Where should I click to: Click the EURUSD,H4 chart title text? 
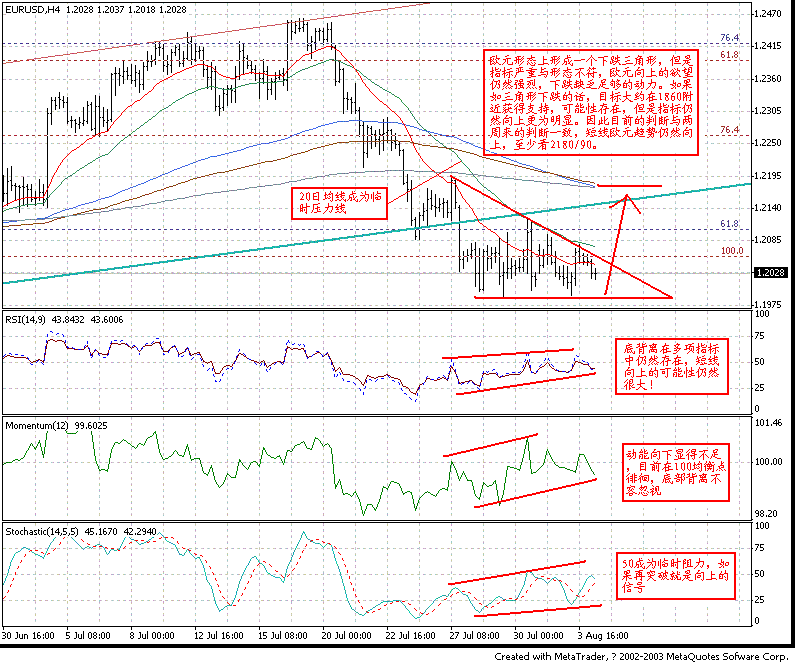[x=31, y=9]
